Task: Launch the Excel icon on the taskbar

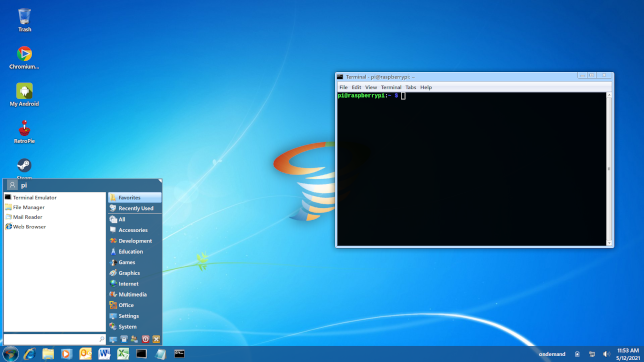Action: [x=123, y=354]
